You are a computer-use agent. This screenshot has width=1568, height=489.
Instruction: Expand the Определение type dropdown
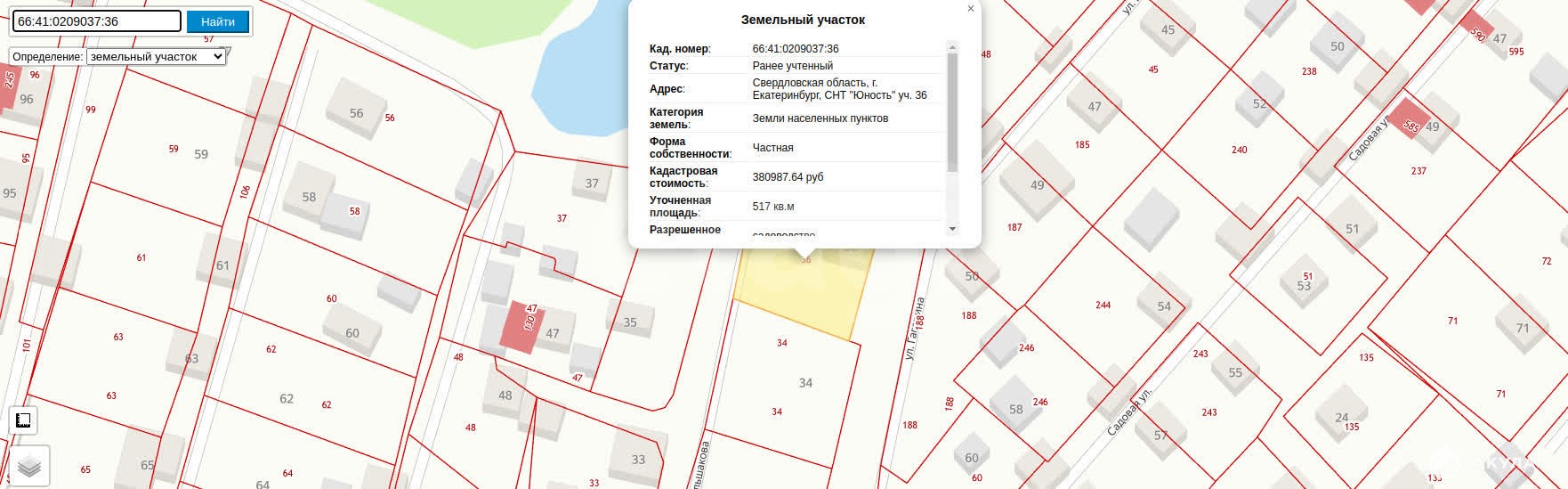tap(156, 56)
